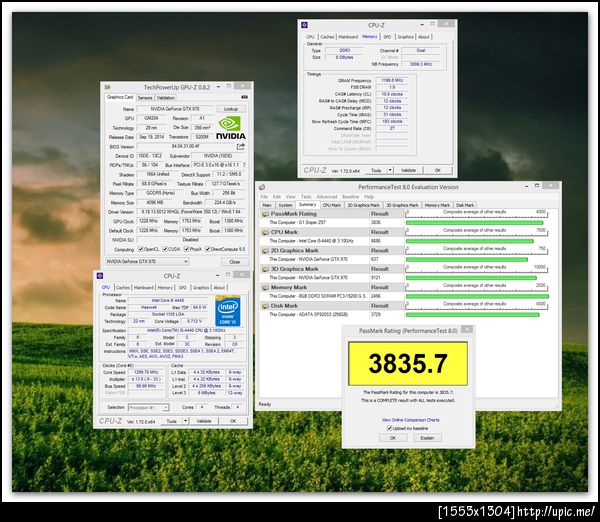Open Caches tab in the lower CPU-Z window
600x522 pixels.
pyautogui.click(x=123, y=287)
